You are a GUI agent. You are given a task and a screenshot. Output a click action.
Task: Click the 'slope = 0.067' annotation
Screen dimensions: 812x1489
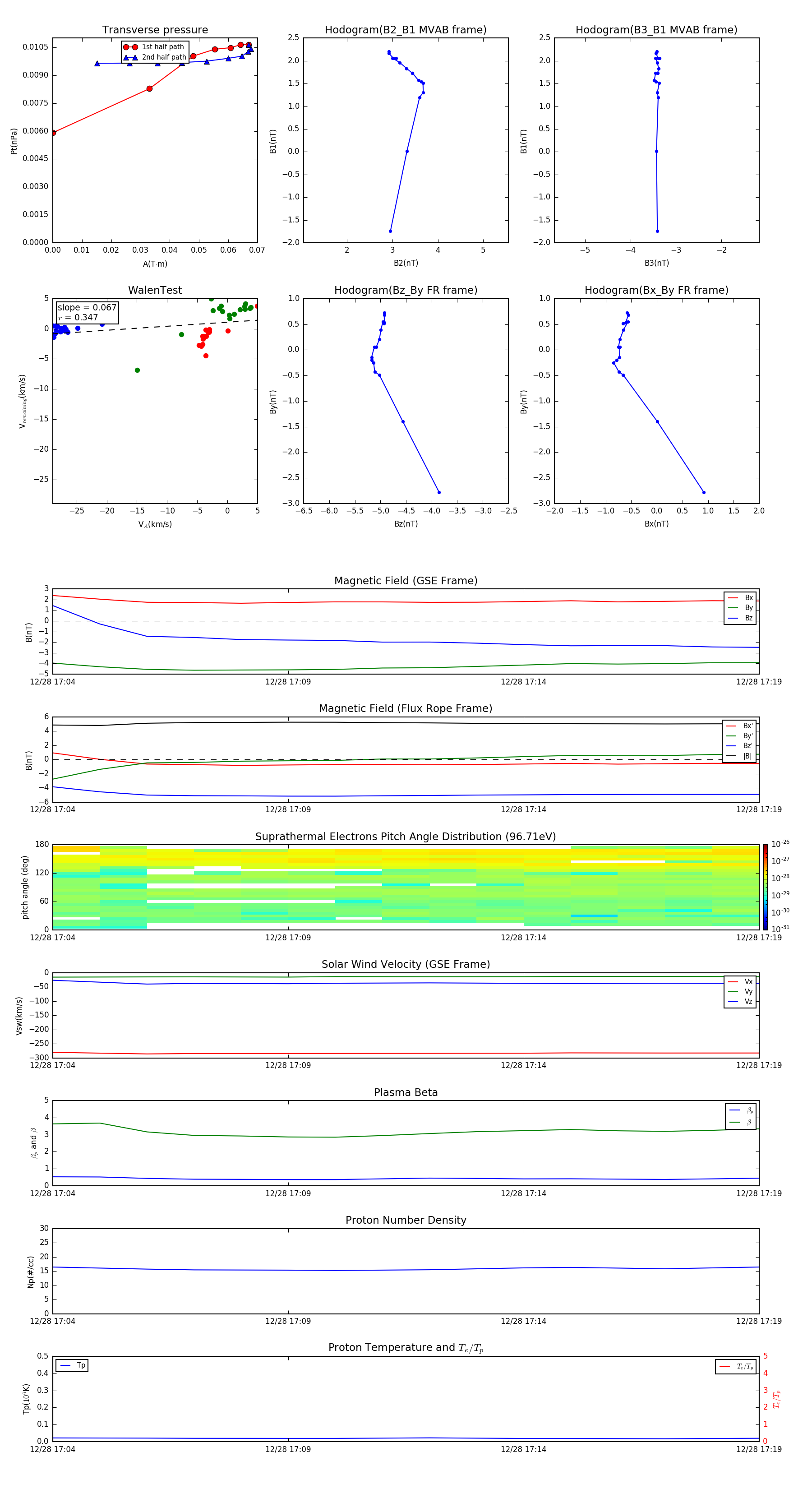(87, 308)
